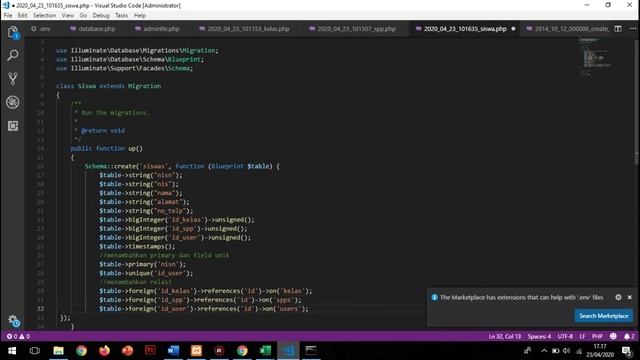Switch to the adminlte.php tab
This screenshot has height=360, width=640.
pyautogui.click(x=157, y=29)
